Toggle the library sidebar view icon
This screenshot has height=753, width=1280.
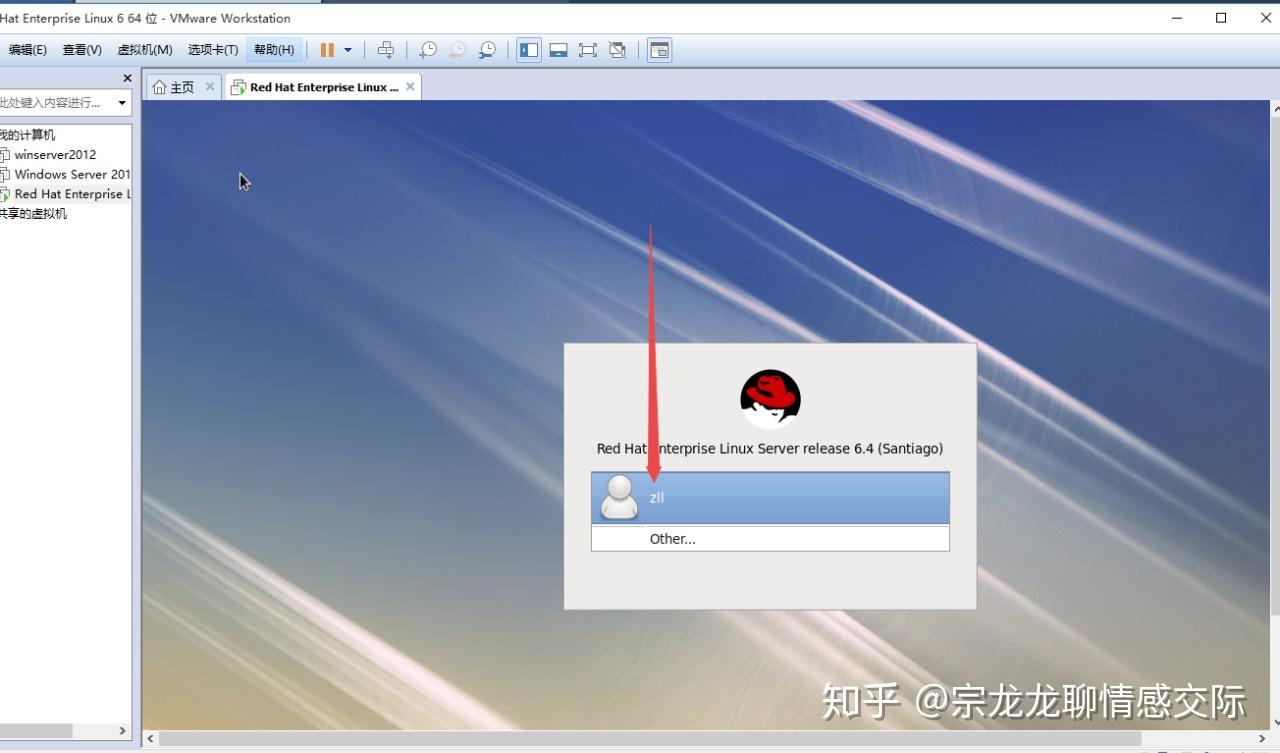(529, 50)
